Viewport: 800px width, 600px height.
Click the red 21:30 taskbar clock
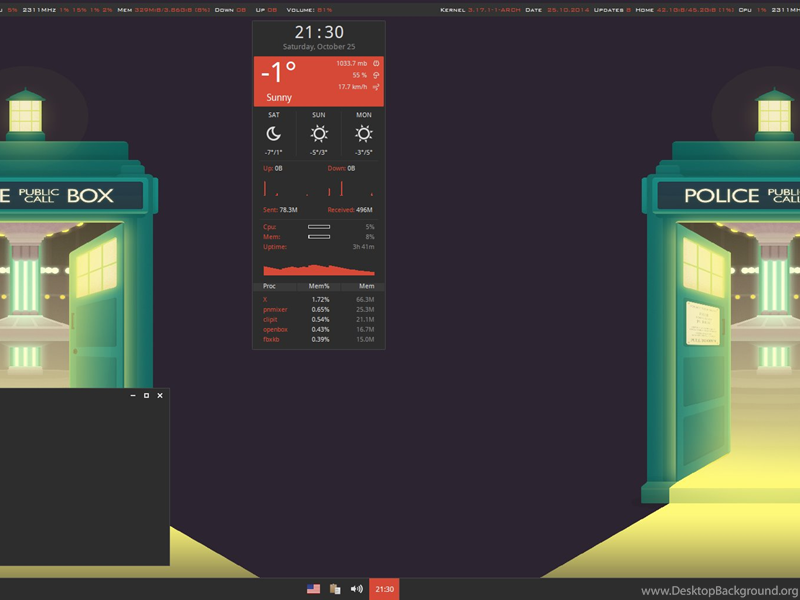click(384, 589)
